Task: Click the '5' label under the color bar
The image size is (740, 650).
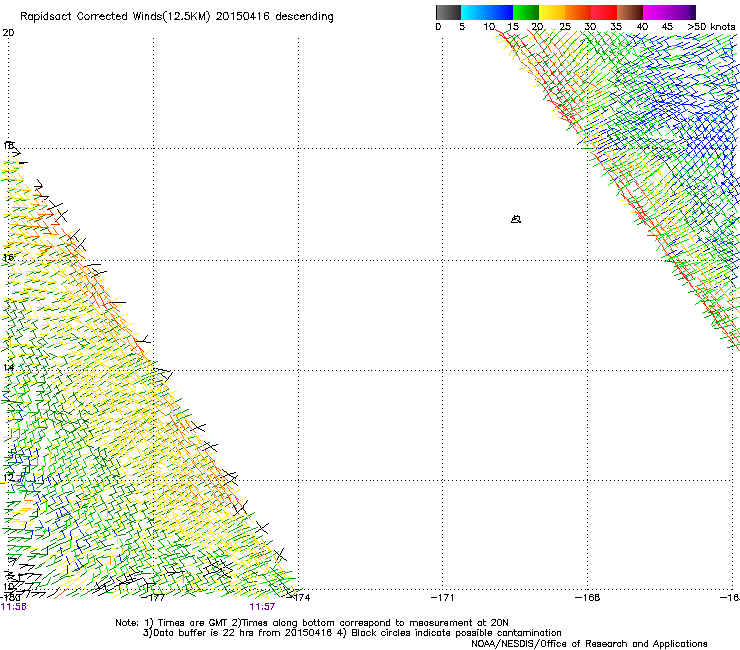Action: (462, 27)
